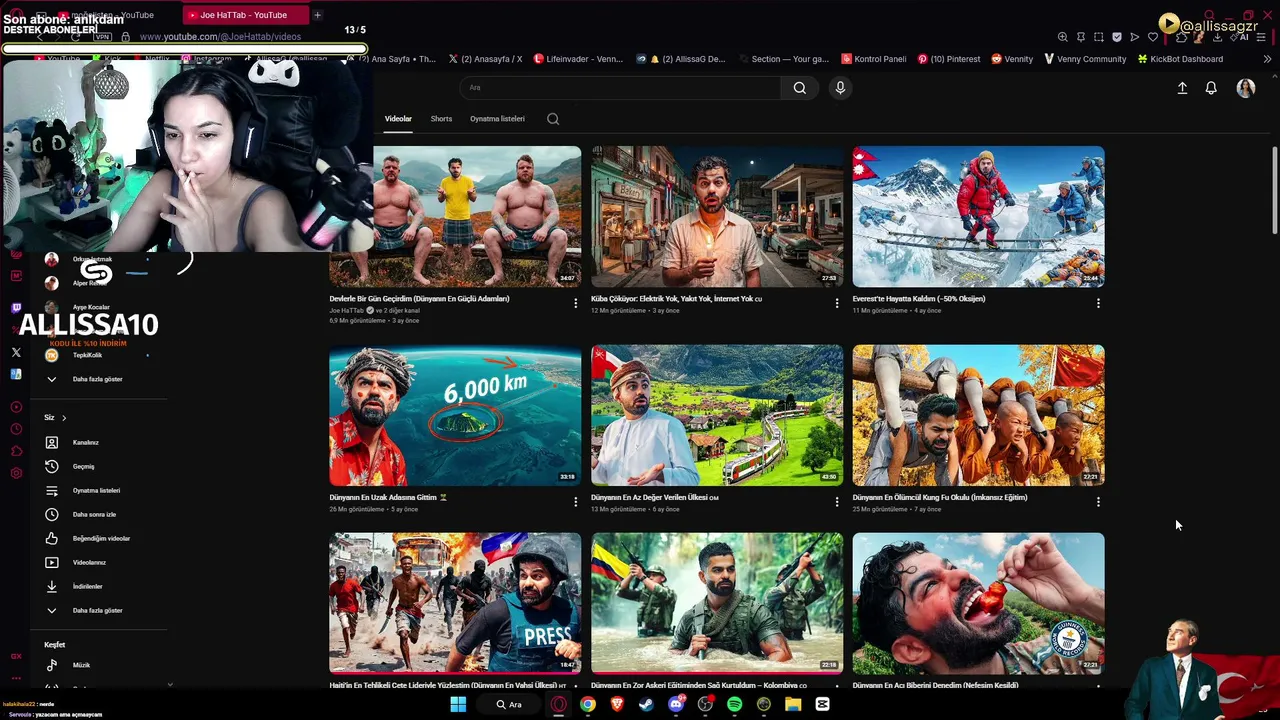
Task: Expand the Siz section chevron
Action: [x=64, y=418]
